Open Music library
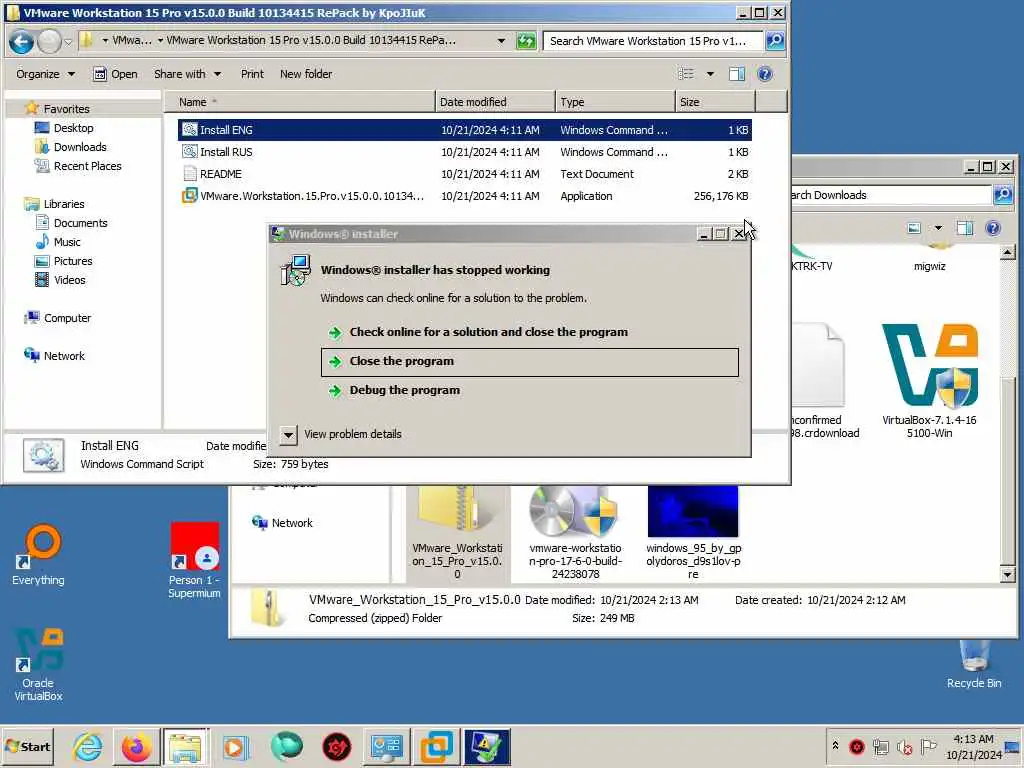 point(67,242)
